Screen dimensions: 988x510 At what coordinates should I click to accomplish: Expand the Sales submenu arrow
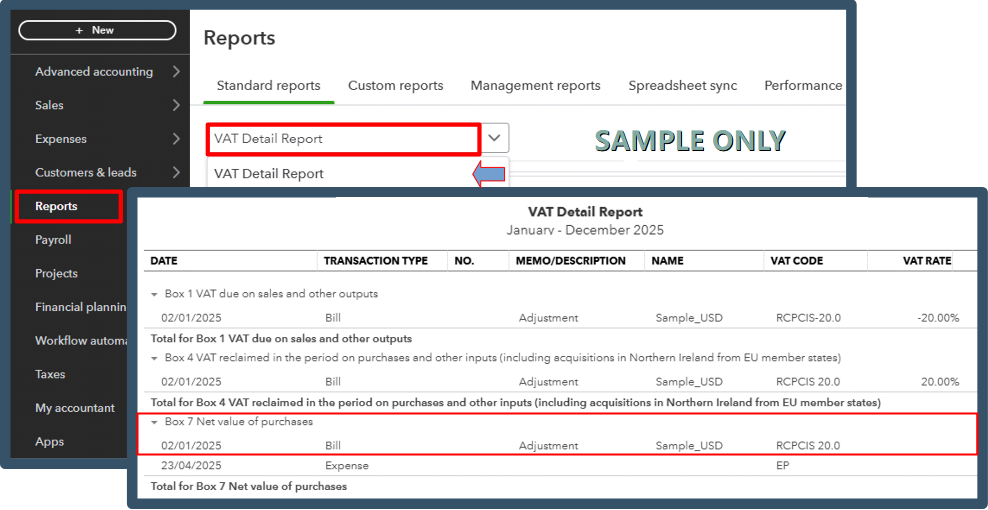[x=176, y=105]
